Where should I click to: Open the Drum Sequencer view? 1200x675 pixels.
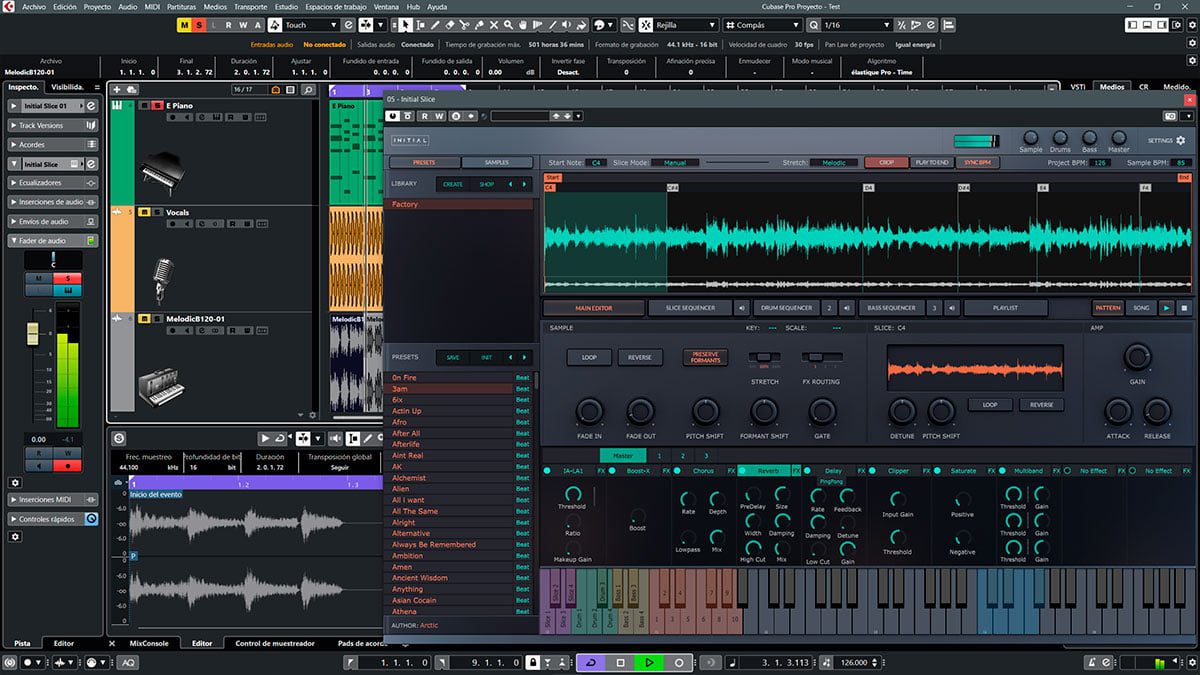[x=786, y=308]
